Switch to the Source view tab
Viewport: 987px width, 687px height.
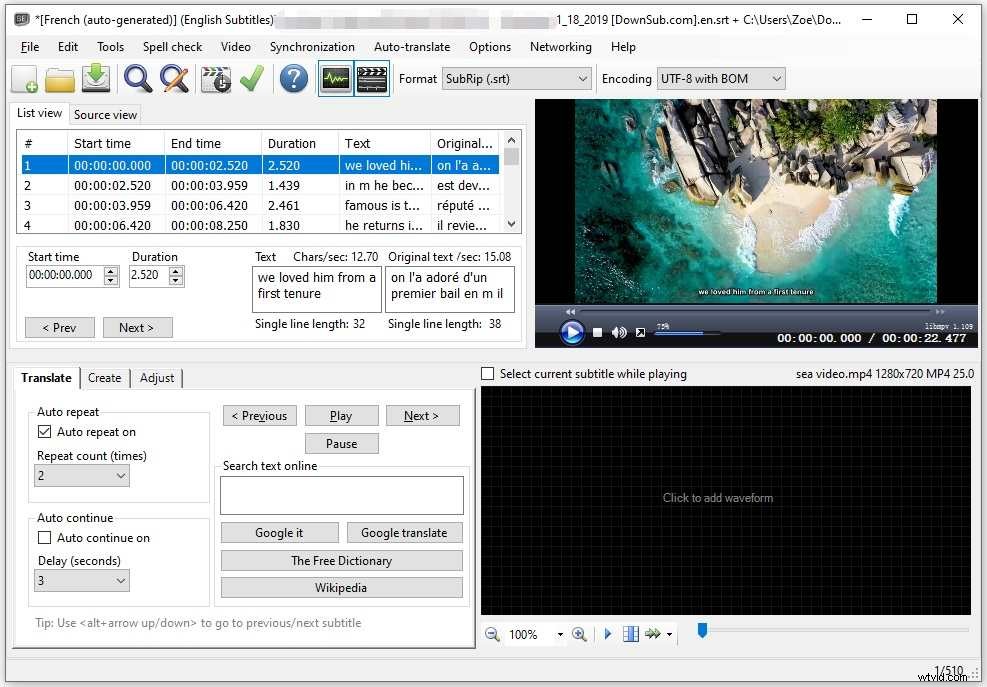104,114
